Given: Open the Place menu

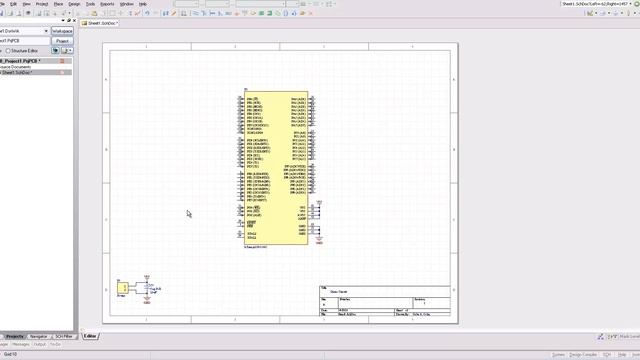Looking at the screenshot, I should coord(58,4).
